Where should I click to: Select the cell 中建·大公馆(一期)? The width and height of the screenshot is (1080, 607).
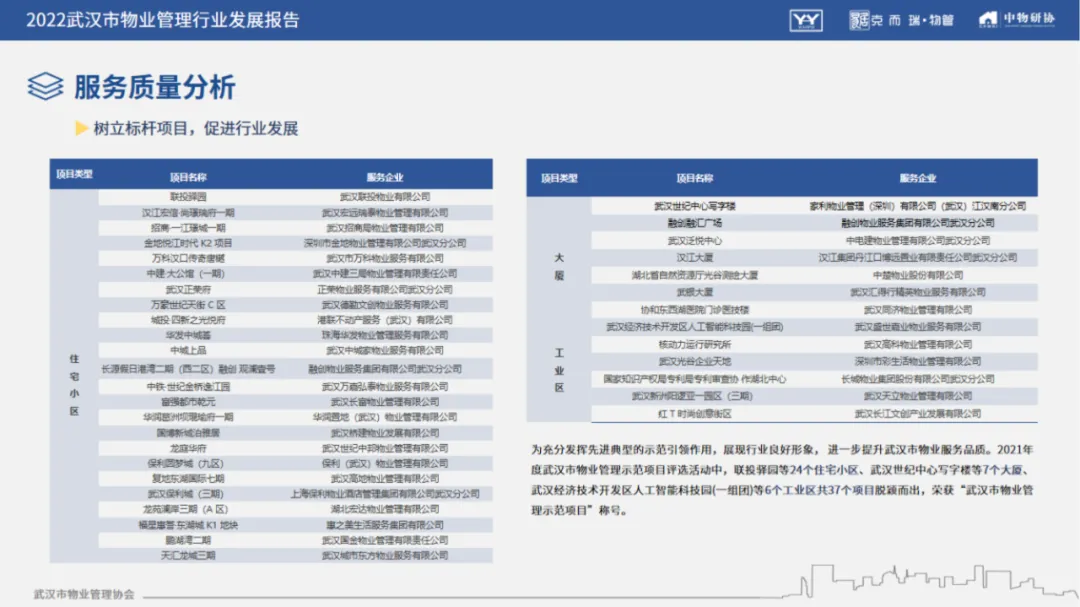(x=188, y=274)
